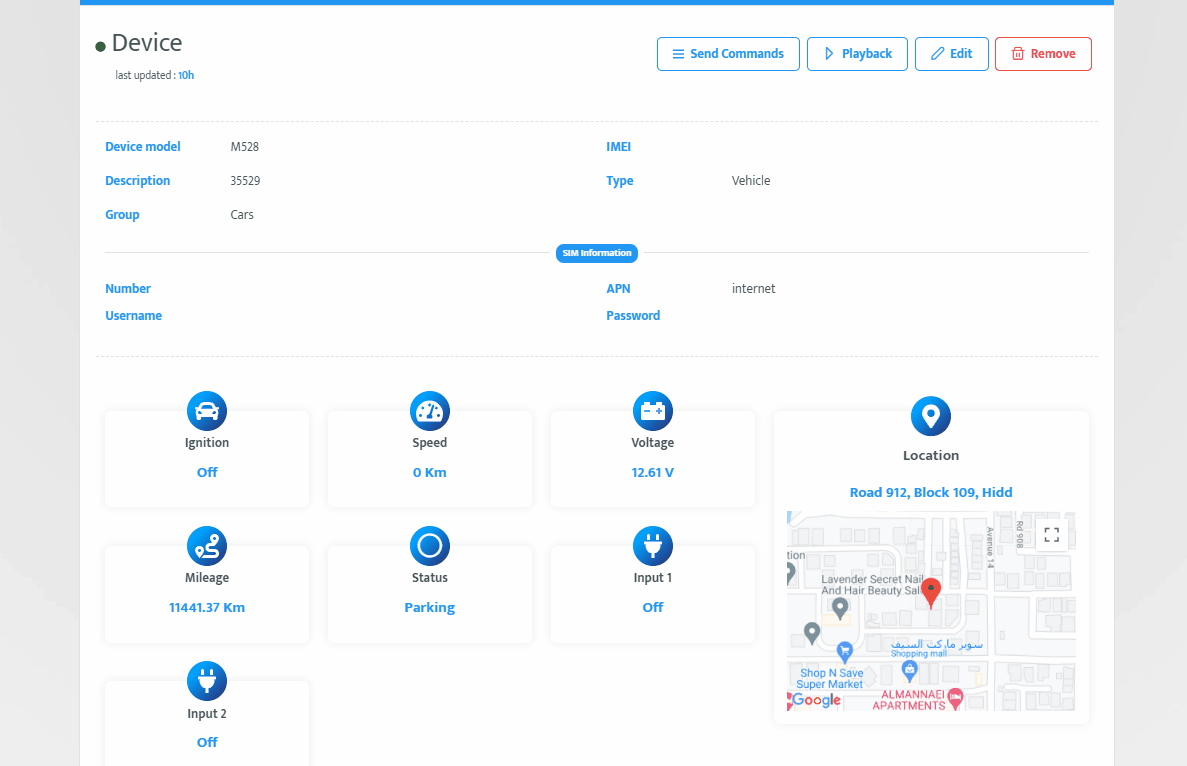Click the ALMANNAEI Apartments map marker
This screenshot has height=766, width=1187.
[955, 698]
